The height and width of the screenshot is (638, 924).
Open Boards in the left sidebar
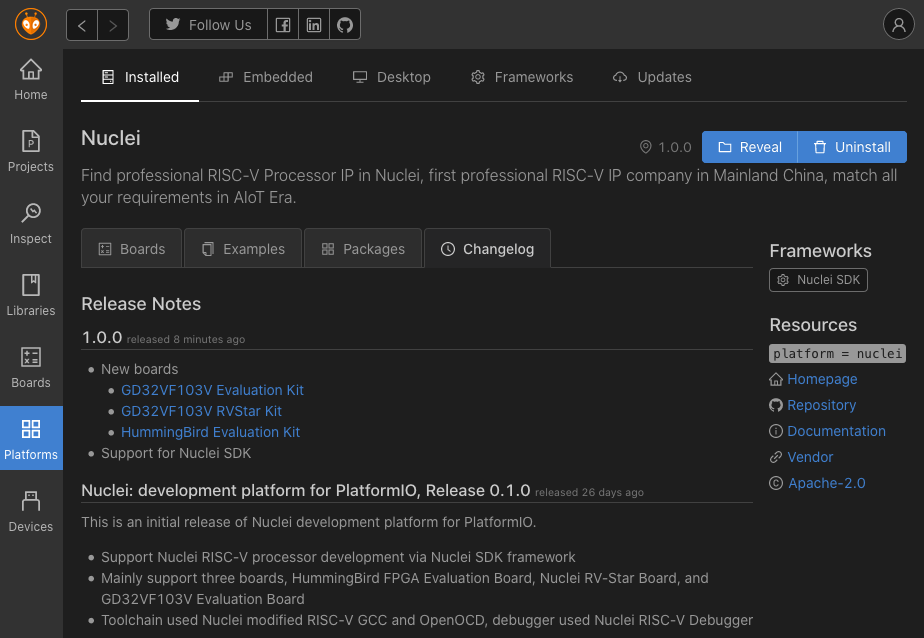click(31, 368)
